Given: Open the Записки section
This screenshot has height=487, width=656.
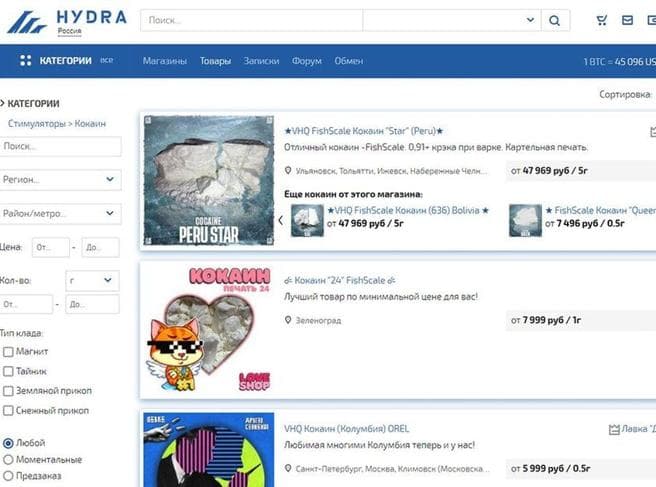Looking at the screenshot, I should (x=261, y=61).
